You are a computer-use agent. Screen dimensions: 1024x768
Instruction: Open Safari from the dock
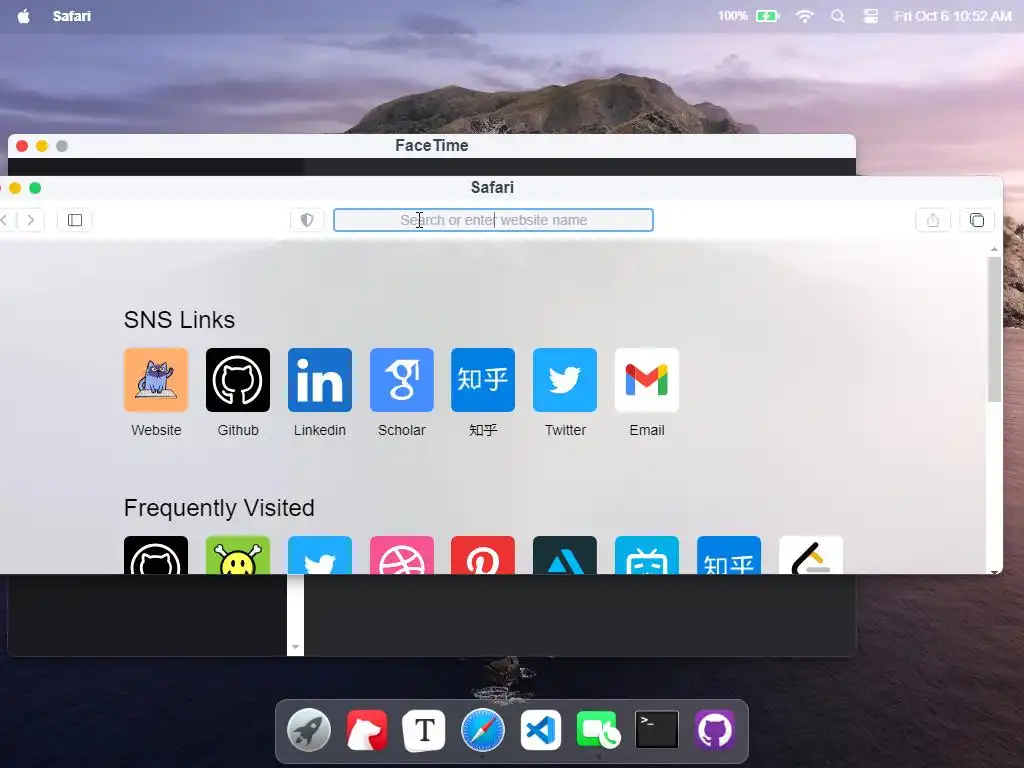(483, 730)
